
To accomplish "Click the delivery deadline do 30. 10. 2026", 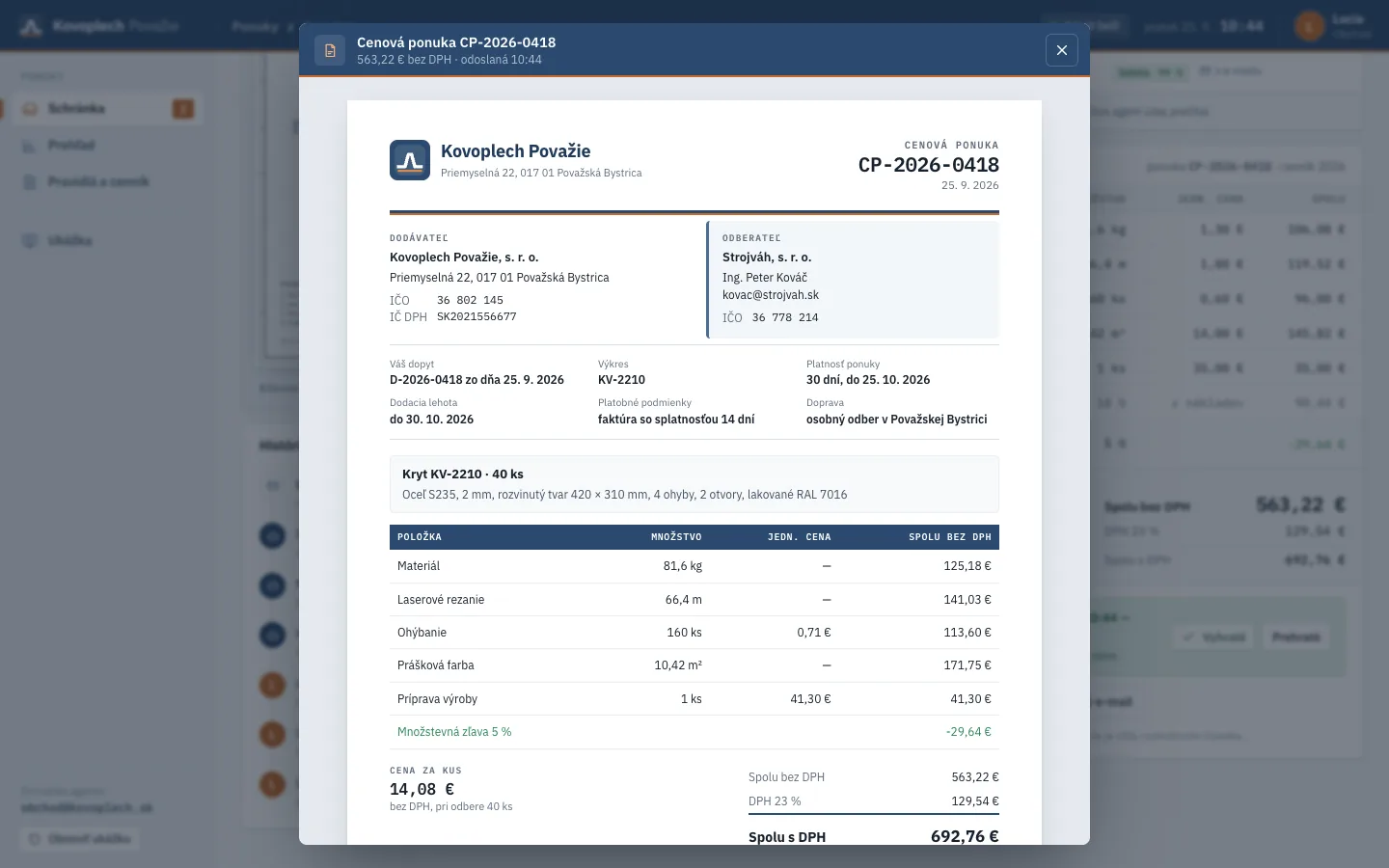I will tap(431, 420).
